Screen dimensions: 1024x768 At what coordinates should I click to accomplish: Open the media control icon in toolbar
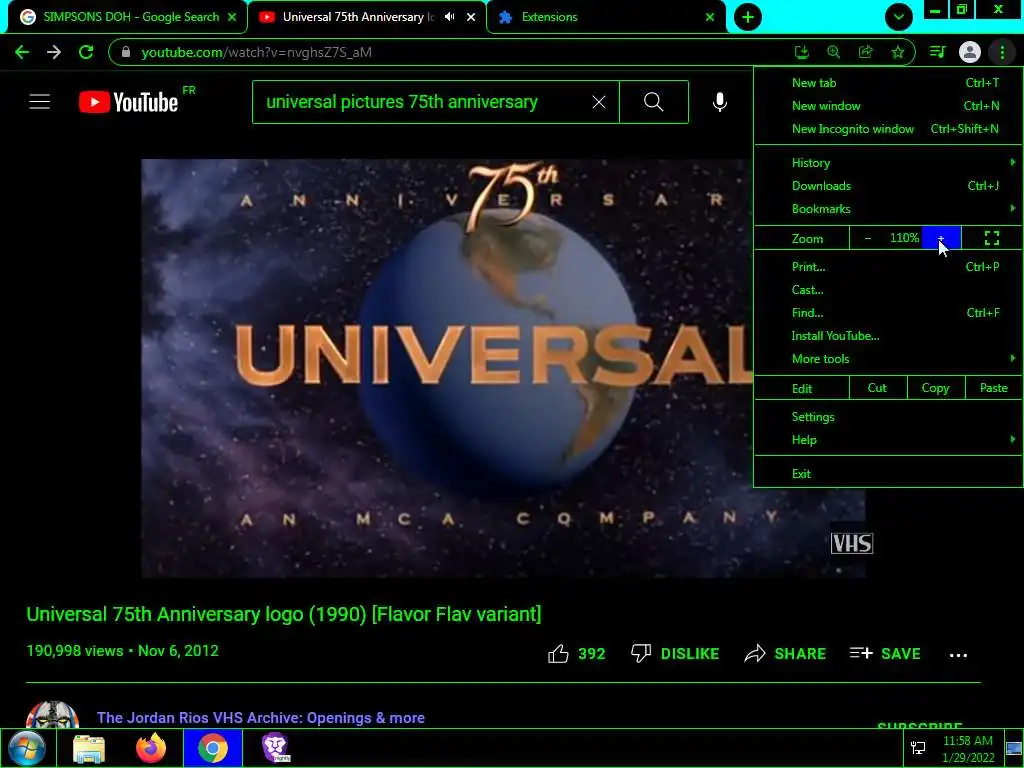(x=937, y=52)
